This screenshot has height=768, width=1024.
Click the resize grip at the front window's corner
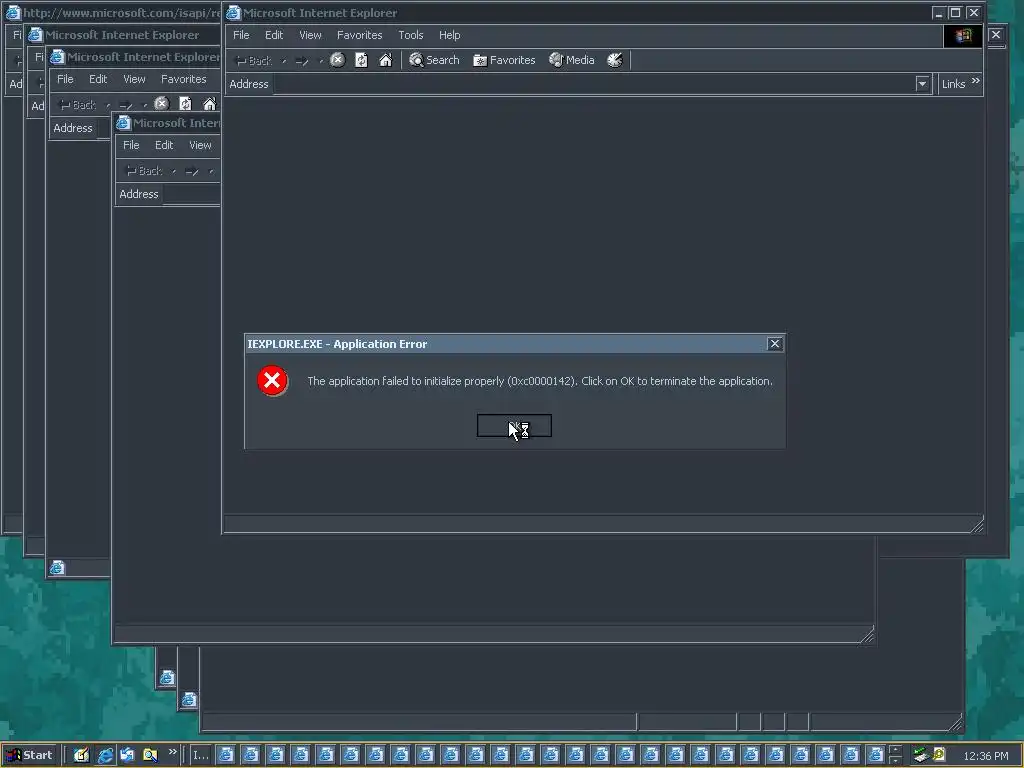[976, 525]
